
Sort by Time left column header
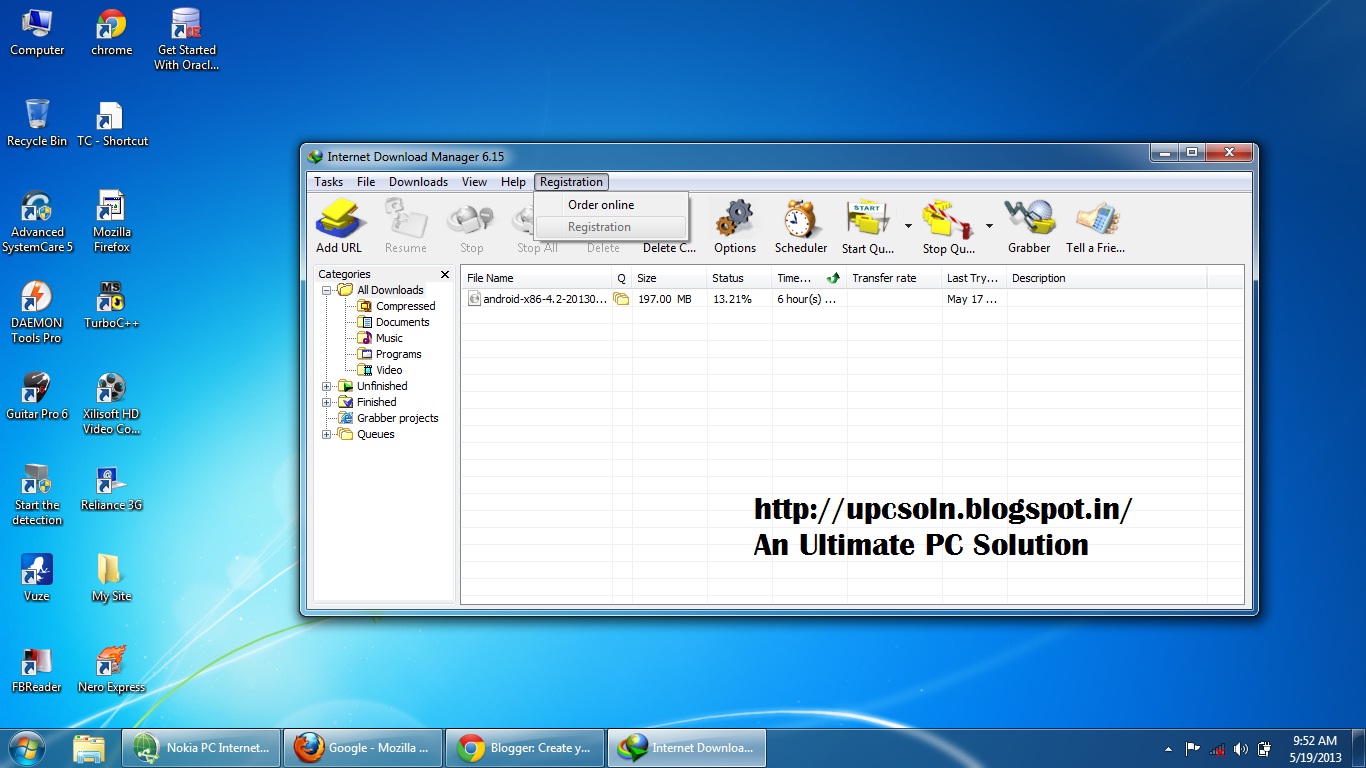(809, 278)
